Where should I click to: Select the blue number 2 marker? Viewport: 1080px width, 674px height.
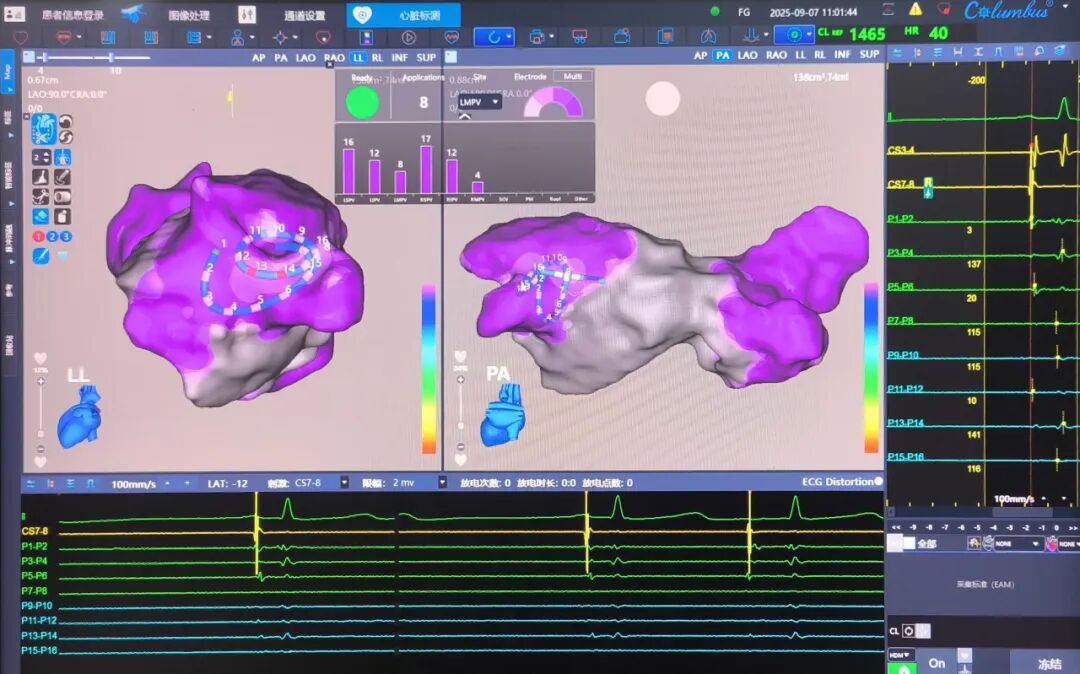52,236
